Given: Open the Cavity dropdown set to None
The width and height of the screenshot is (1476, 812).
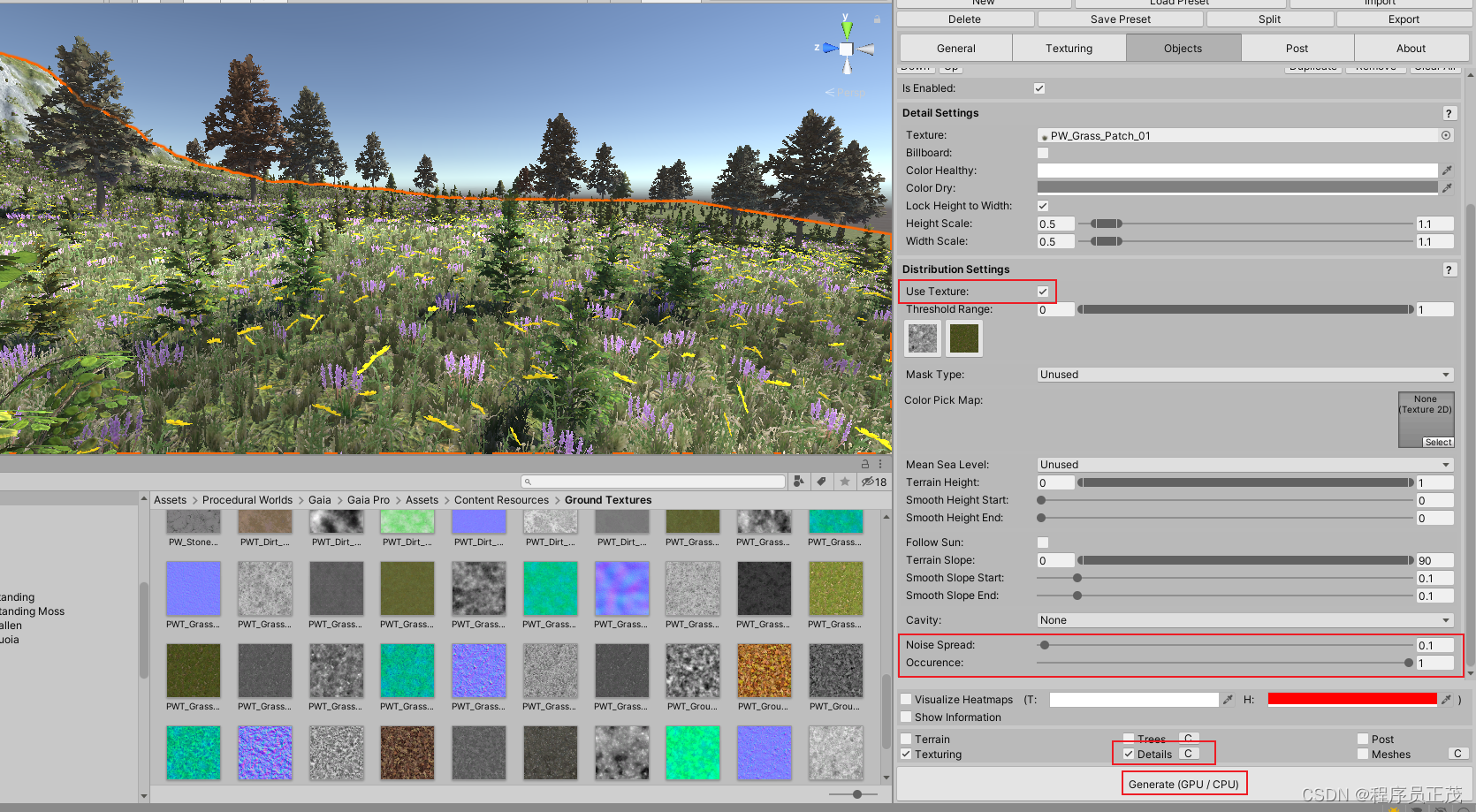Looking at the screenshot, I should pos(1242,619).
